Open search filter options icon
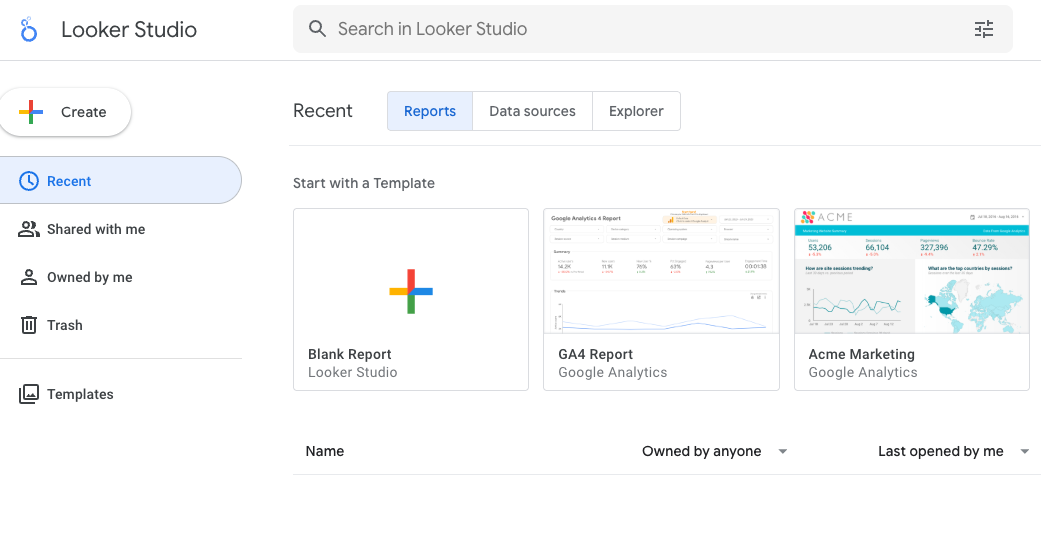Screen dimensions: 1041x546 (x=984, y=29)
